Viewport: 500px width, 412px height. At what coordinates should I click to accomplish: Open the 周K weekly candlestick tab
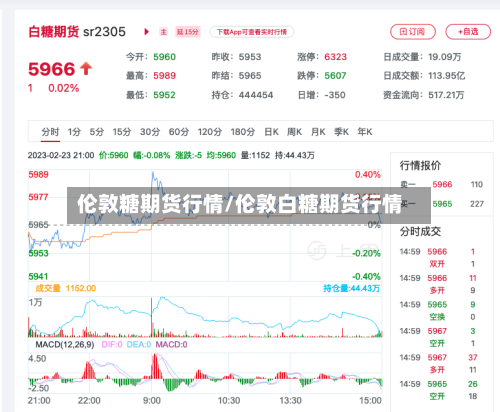(295, 132)
